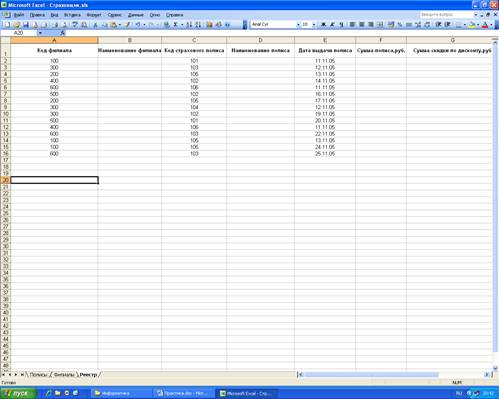Switch to the Филиалы sheet tab
The width and height of the screenshot is (499, 399).
(x=64, y=375)
